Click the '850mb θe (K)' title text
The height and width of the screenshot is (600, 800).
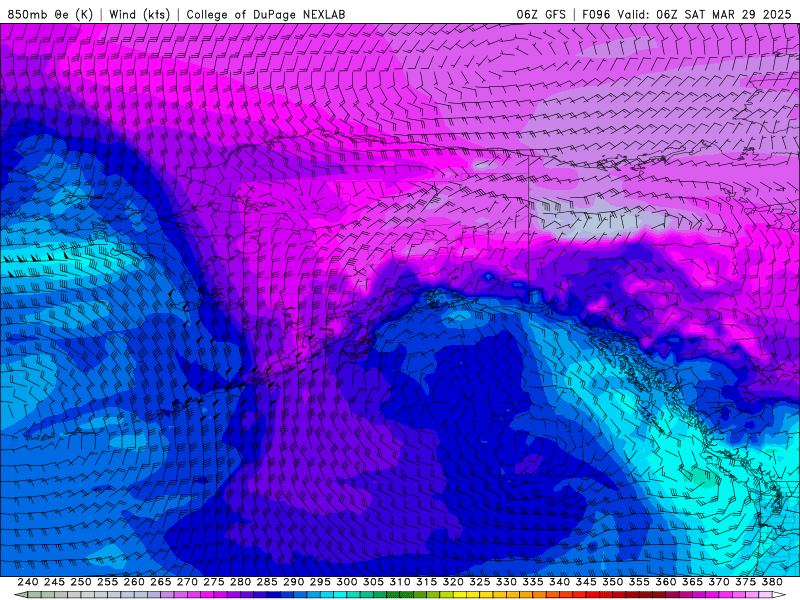click(x=50, y=14)
